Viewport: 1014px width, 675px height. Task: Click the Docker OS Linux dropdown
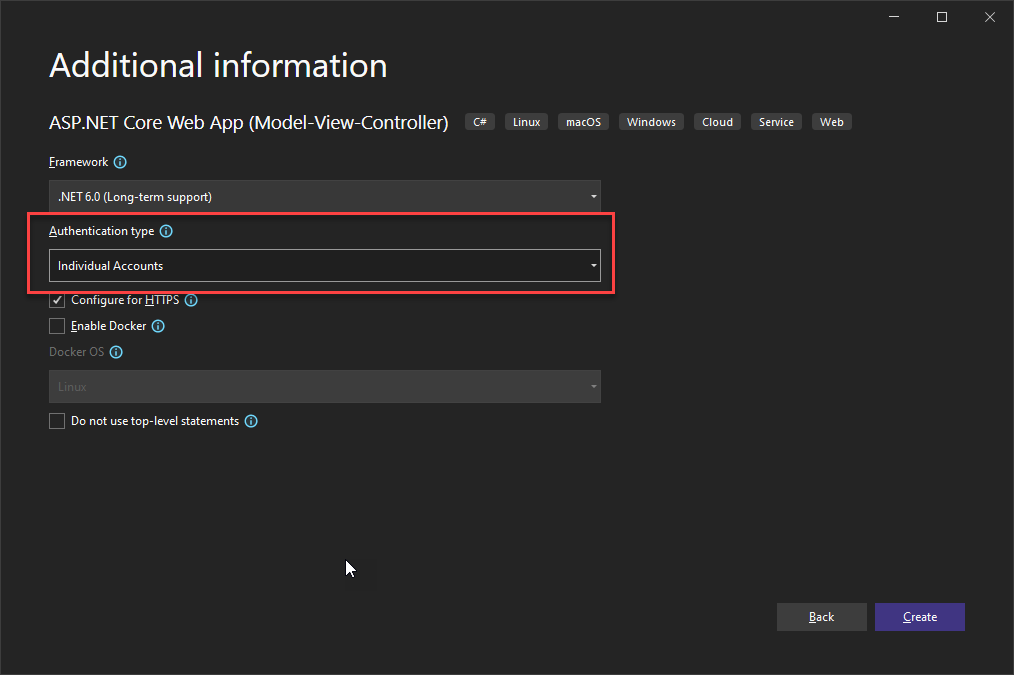click(x=325, y=387)
